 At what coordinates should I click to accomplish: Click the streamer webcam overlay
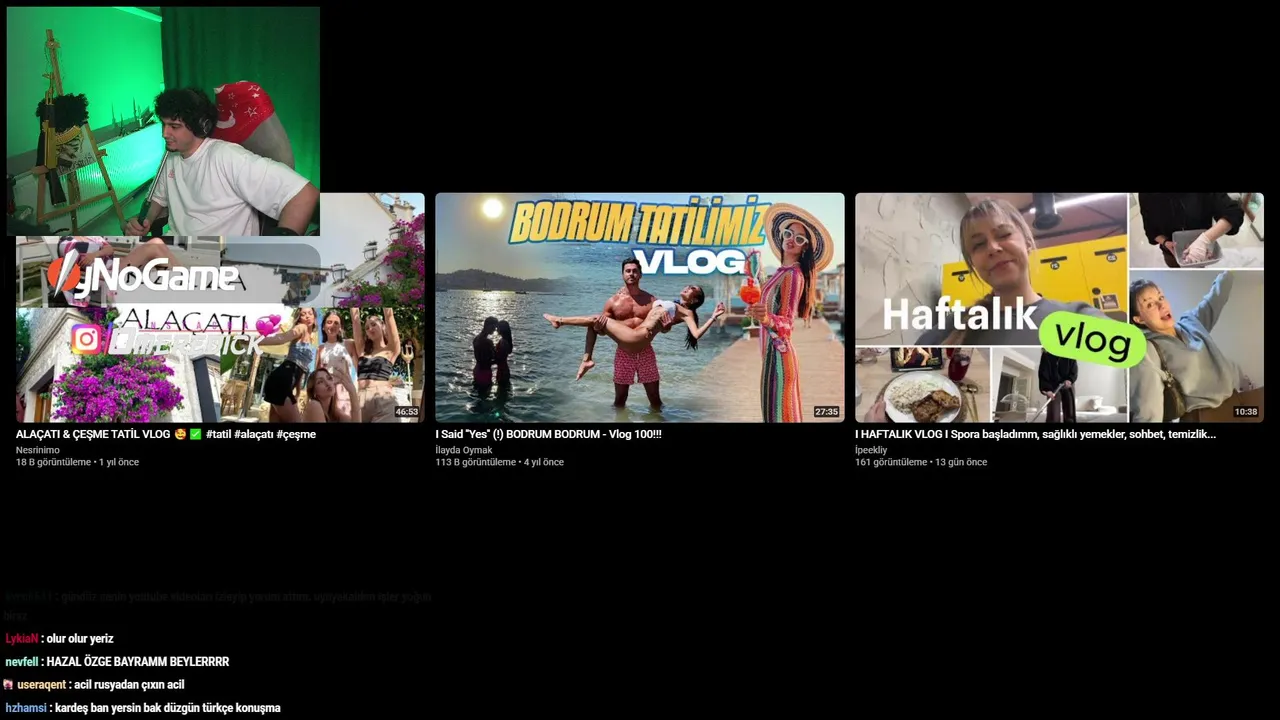[163, 121]
